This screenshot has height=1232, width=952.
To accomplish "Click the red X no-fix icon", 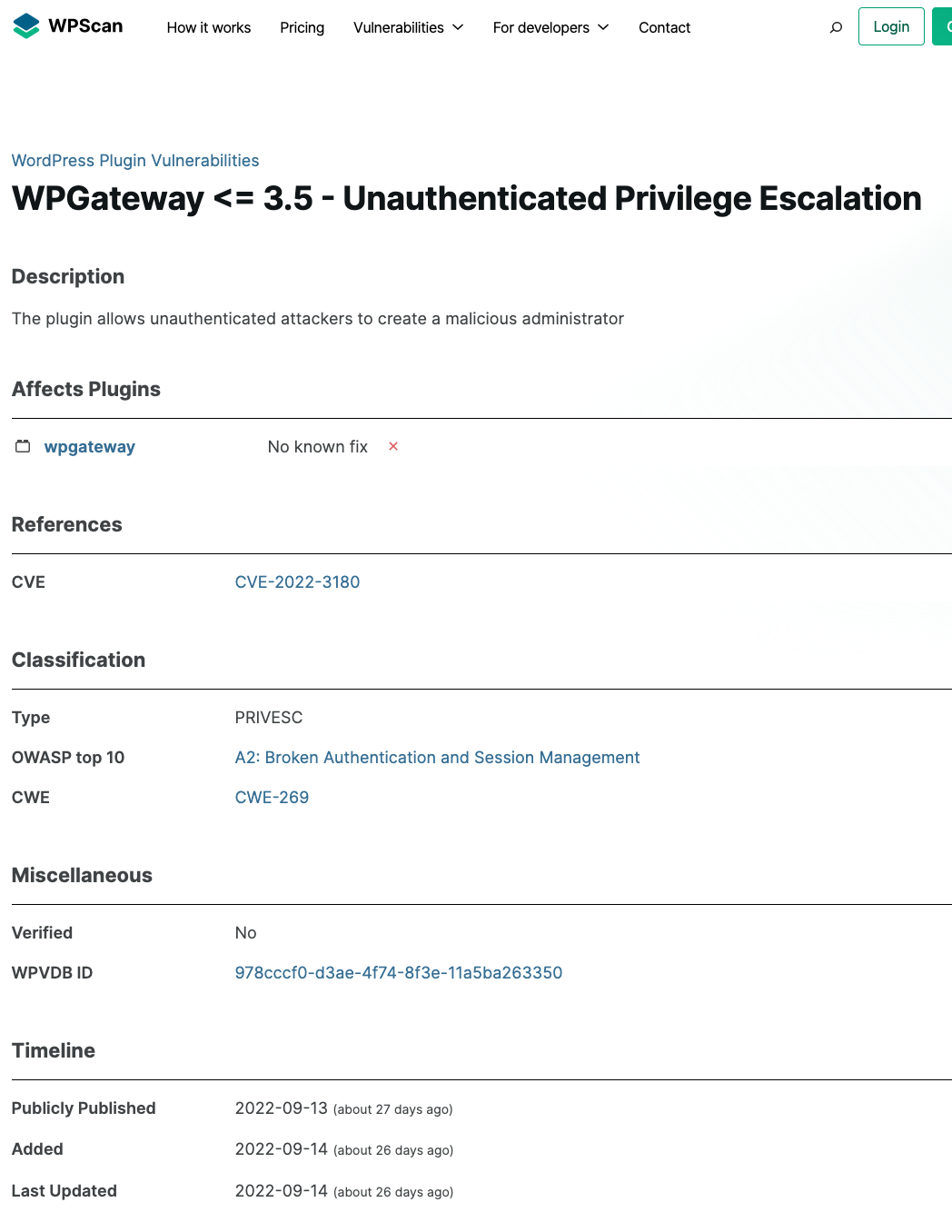I will pos(393,446).
